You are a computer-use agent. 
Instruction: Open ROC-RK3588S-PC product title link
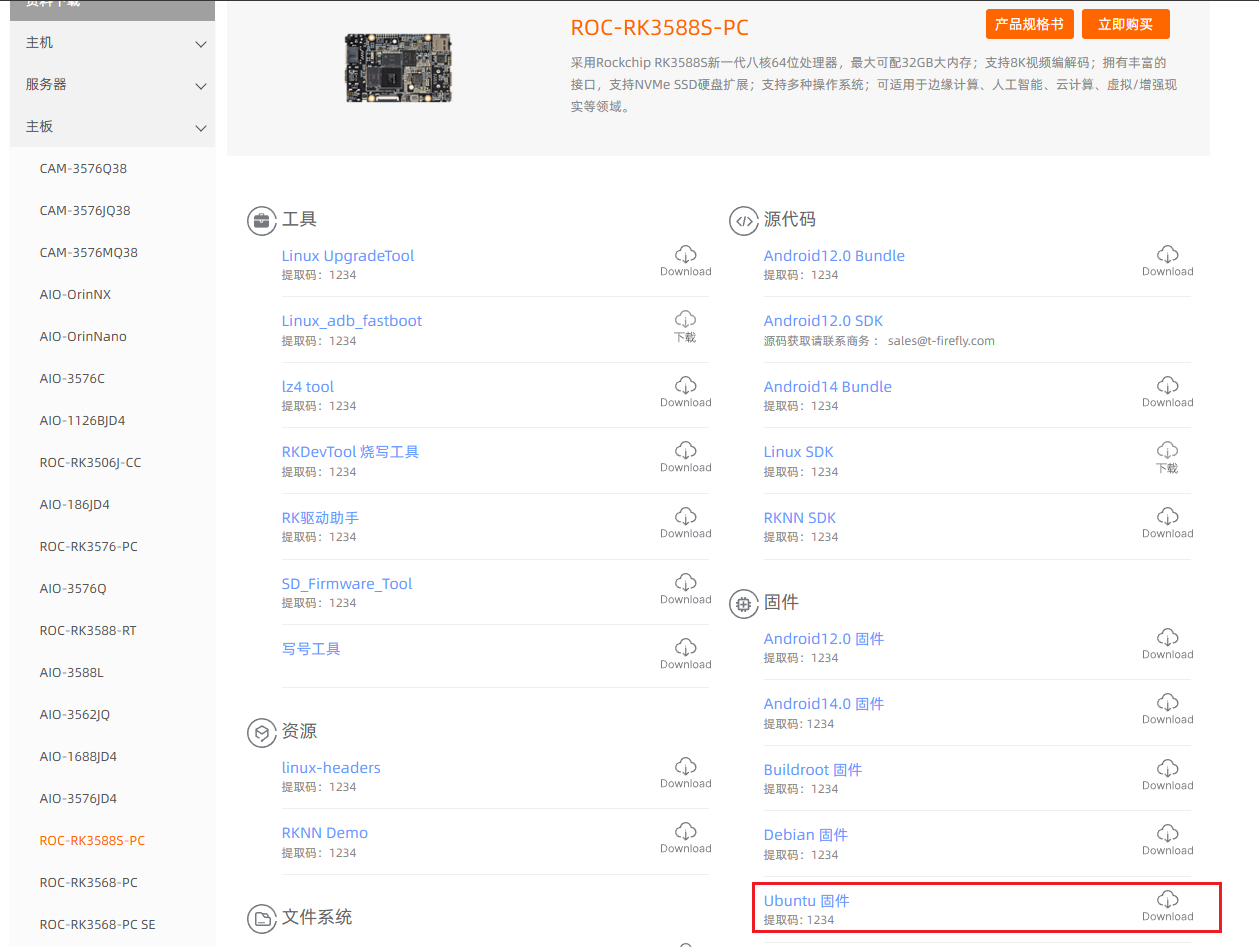point(660,28)
